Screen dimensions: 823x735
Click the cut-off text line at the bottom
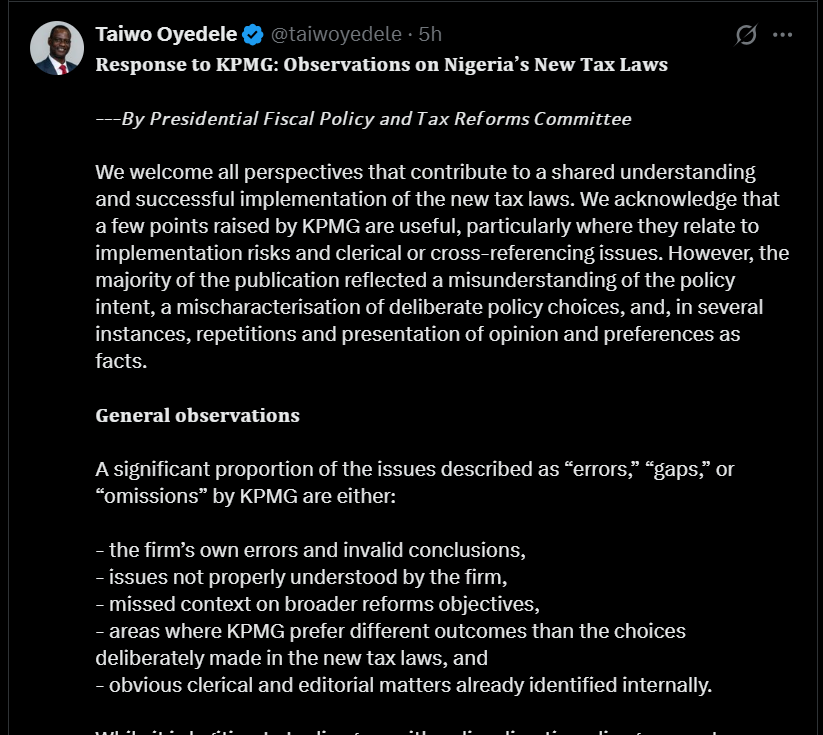tap(400, 731)
